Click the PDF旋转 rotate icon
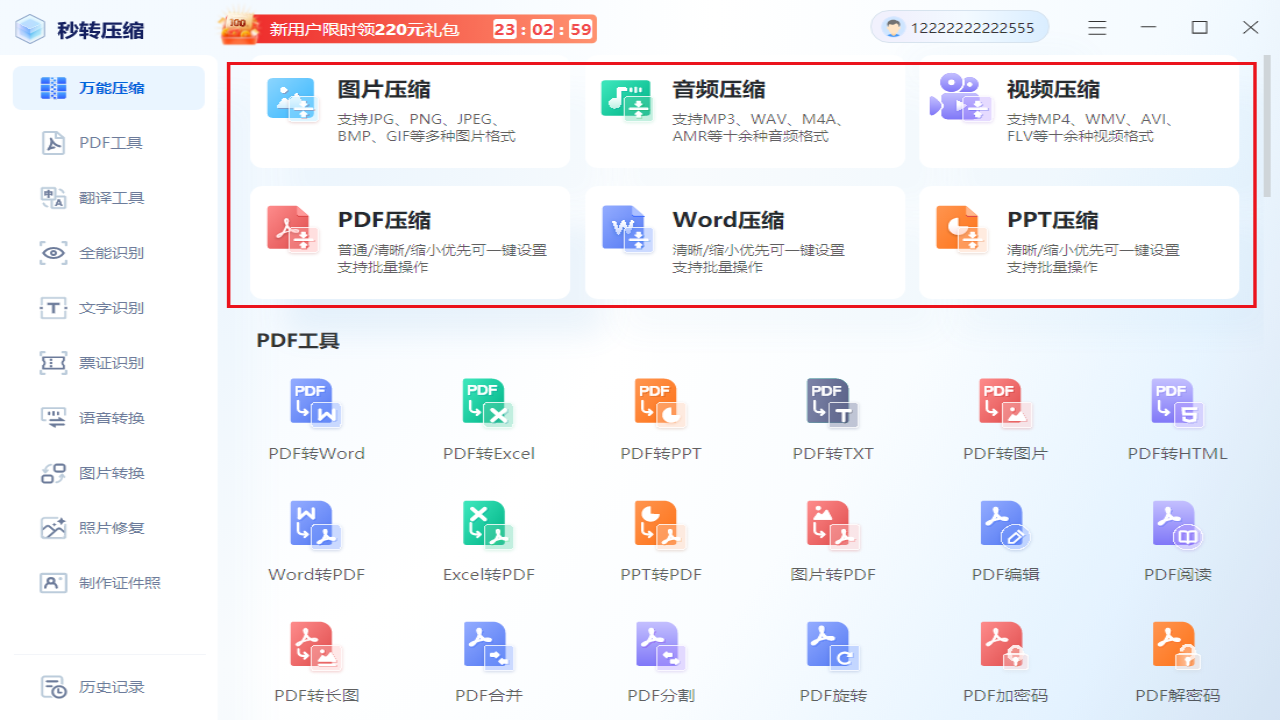The image size is (1280, 720). click(x=831, y=650)
